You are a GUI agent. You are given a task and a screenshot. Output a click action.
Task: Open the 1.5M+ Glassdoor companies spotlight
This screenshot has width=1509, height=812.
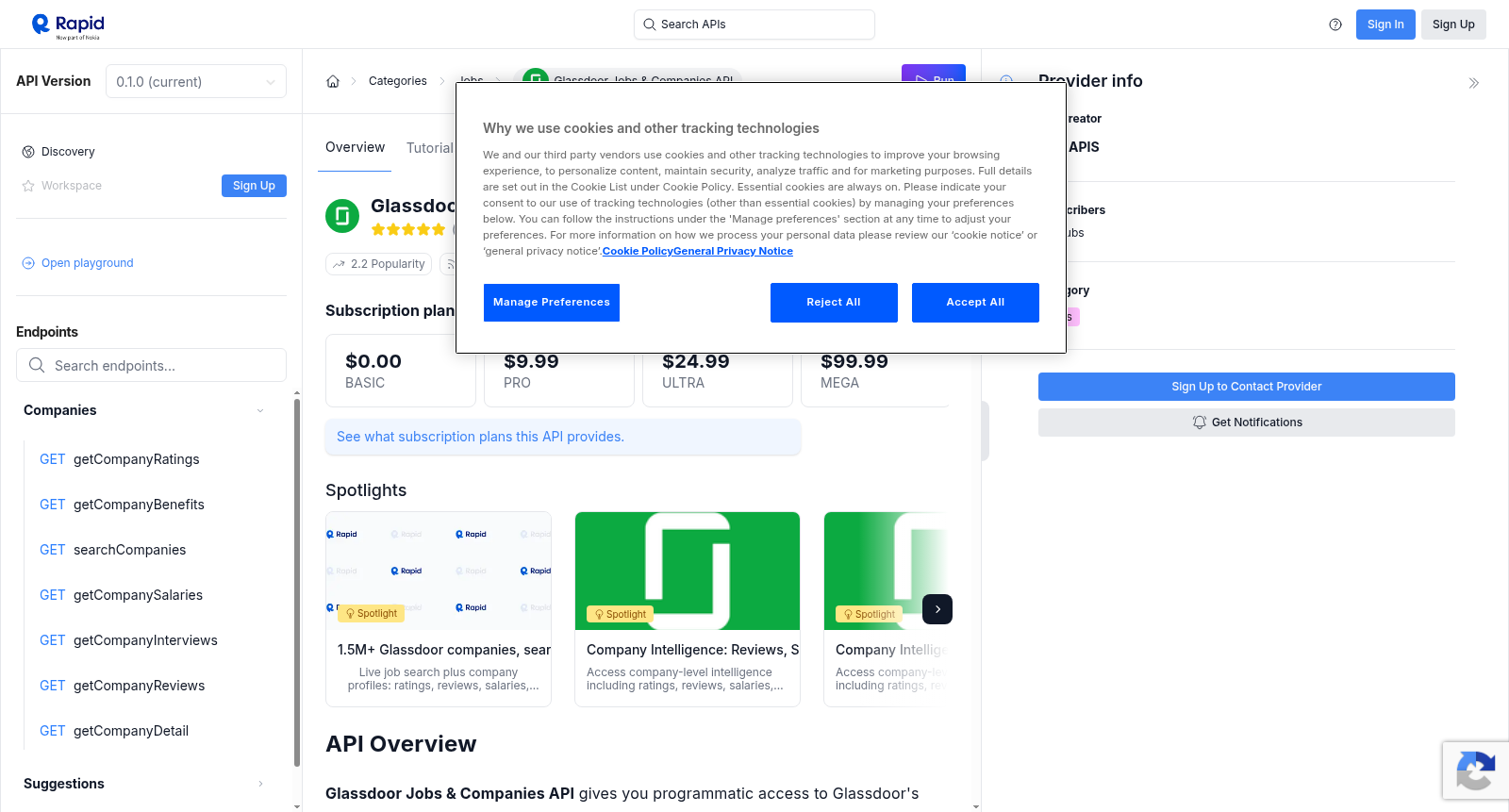click(x=439, y=609)
